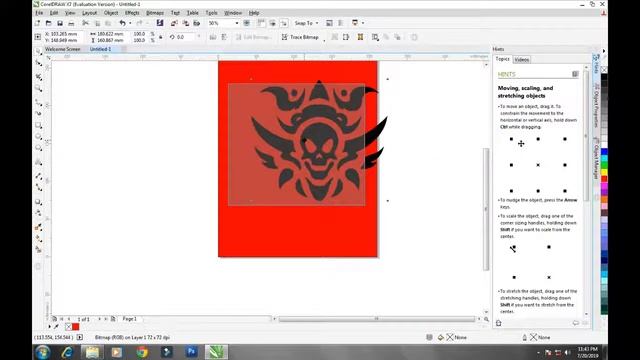This screenshot has width=640, height=360.
Task: Open the Object menu
Action: (111, 13)
